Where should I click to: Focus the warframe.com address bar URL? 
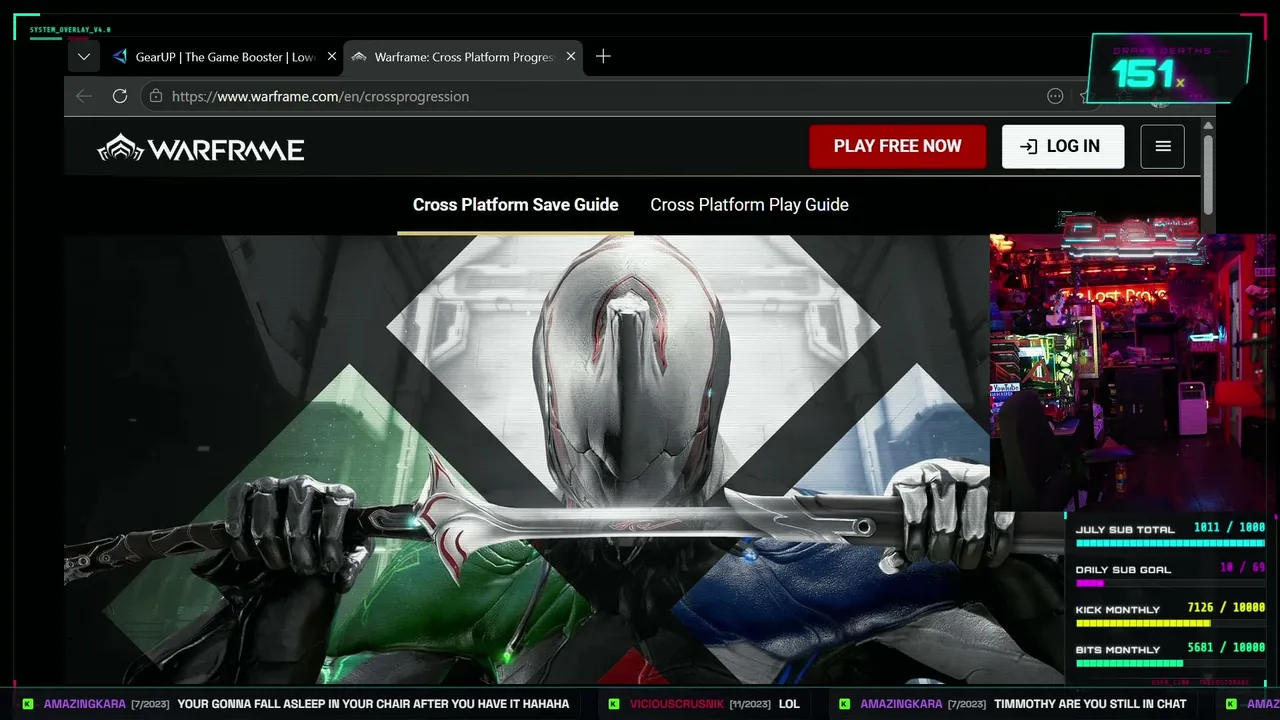point(320,96)
